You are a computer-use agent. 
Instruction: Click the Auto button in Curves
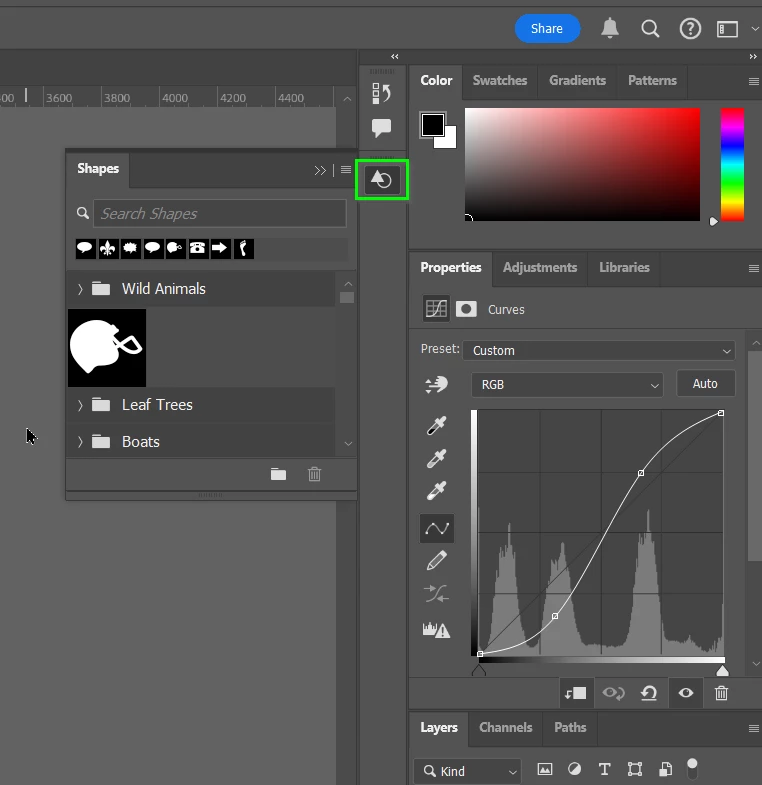(705, 384)
